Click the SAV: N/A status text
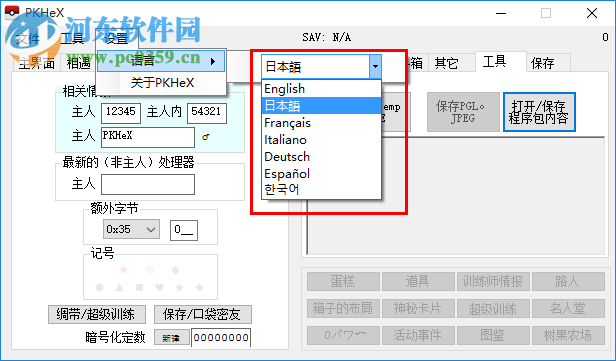The height and width of the screenshot is (361, 616). [x=326, y=37]
